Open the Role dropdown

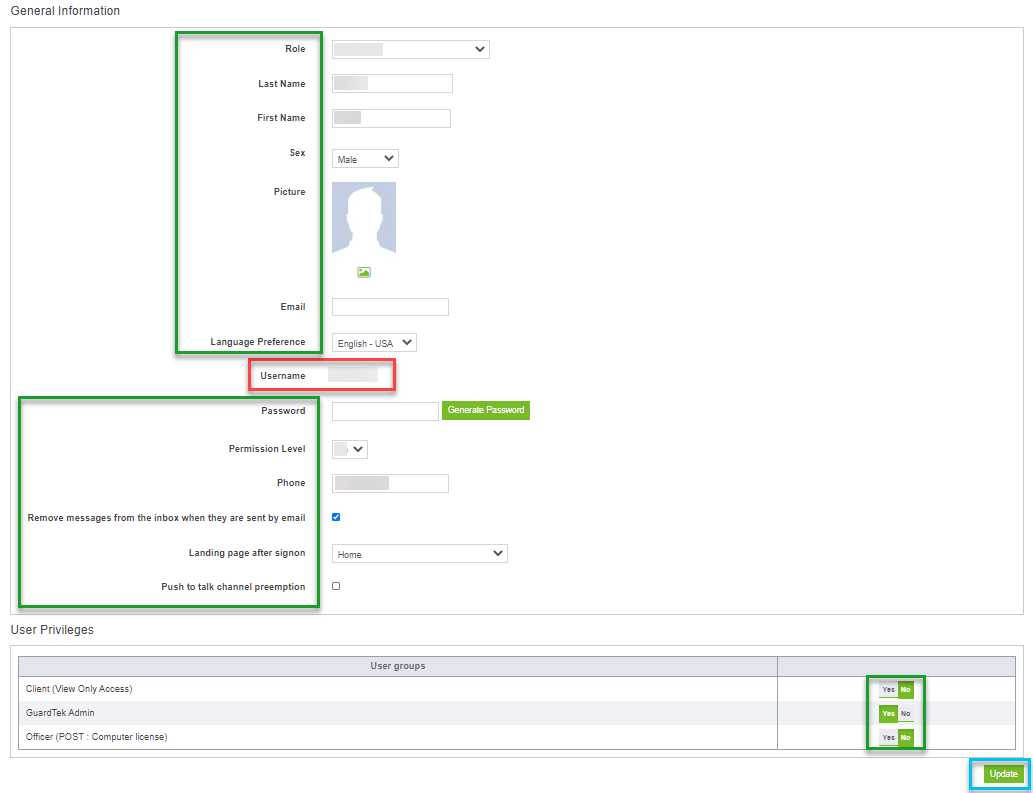tap(410, 49)
